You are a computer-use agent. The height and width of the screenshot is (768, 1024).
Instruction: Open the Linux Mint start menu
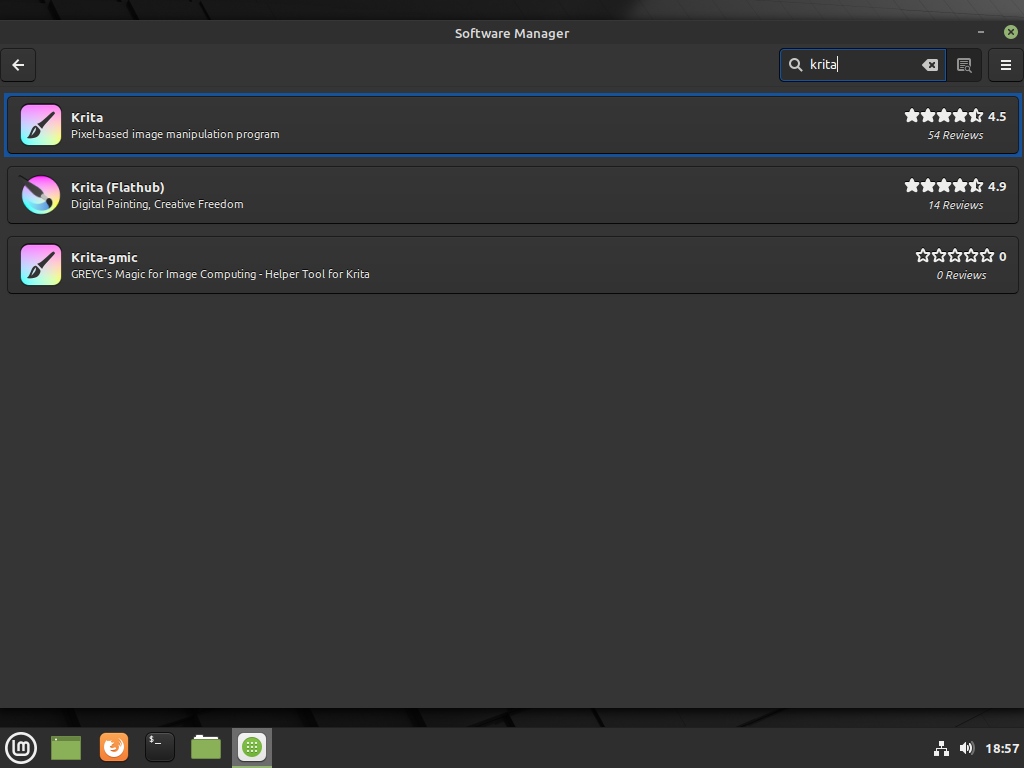click(21, 748)
